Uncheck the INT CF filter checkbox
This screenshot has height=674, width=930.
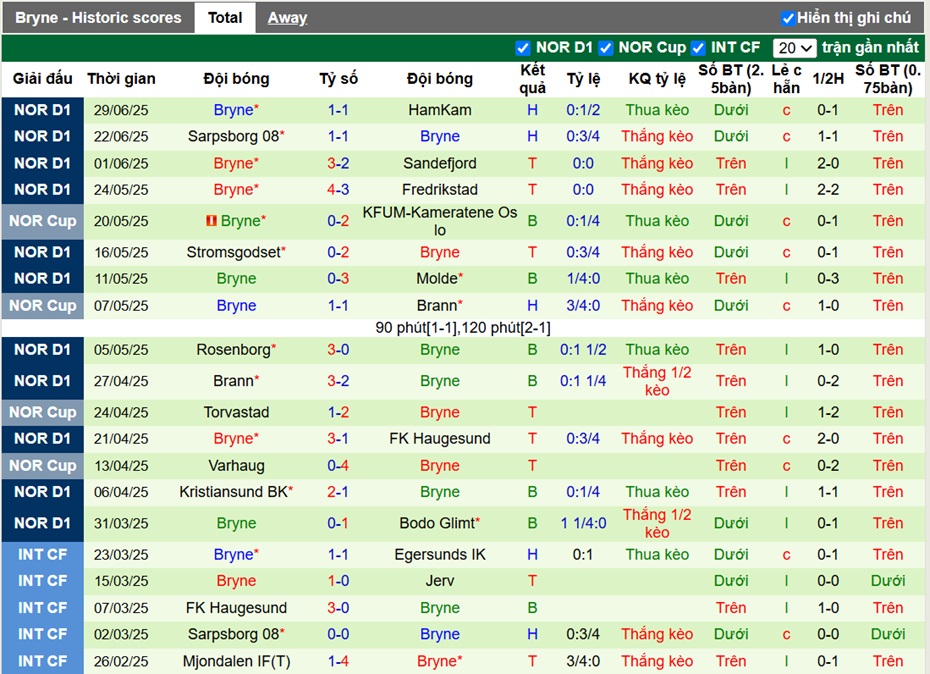[x=698, y=48]
